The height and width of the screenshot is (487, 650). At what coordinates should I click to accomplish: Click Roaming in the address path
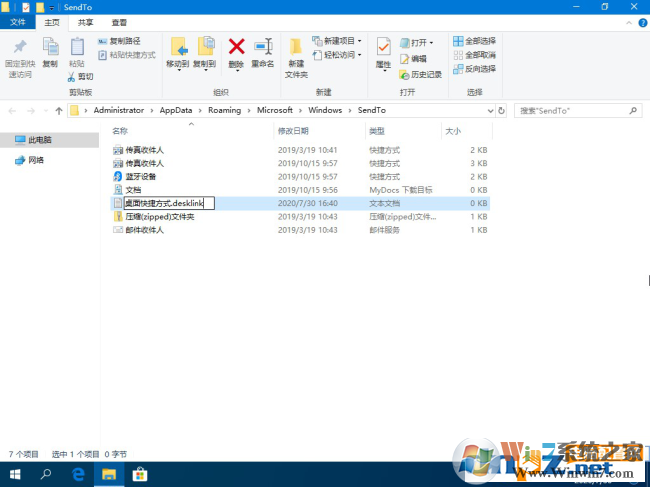pos(224,110)
